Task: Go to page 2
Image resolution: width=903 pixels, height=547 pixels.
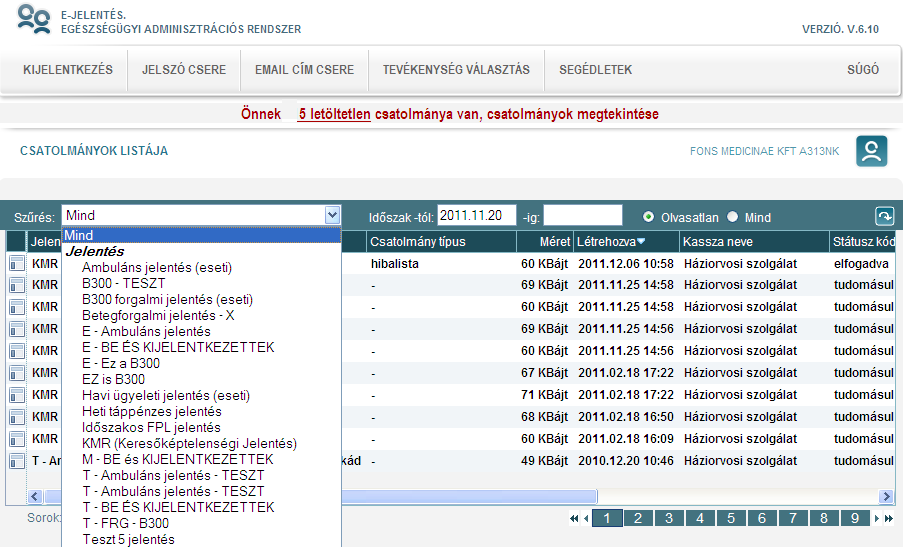Action: click(x=638, y=518)
